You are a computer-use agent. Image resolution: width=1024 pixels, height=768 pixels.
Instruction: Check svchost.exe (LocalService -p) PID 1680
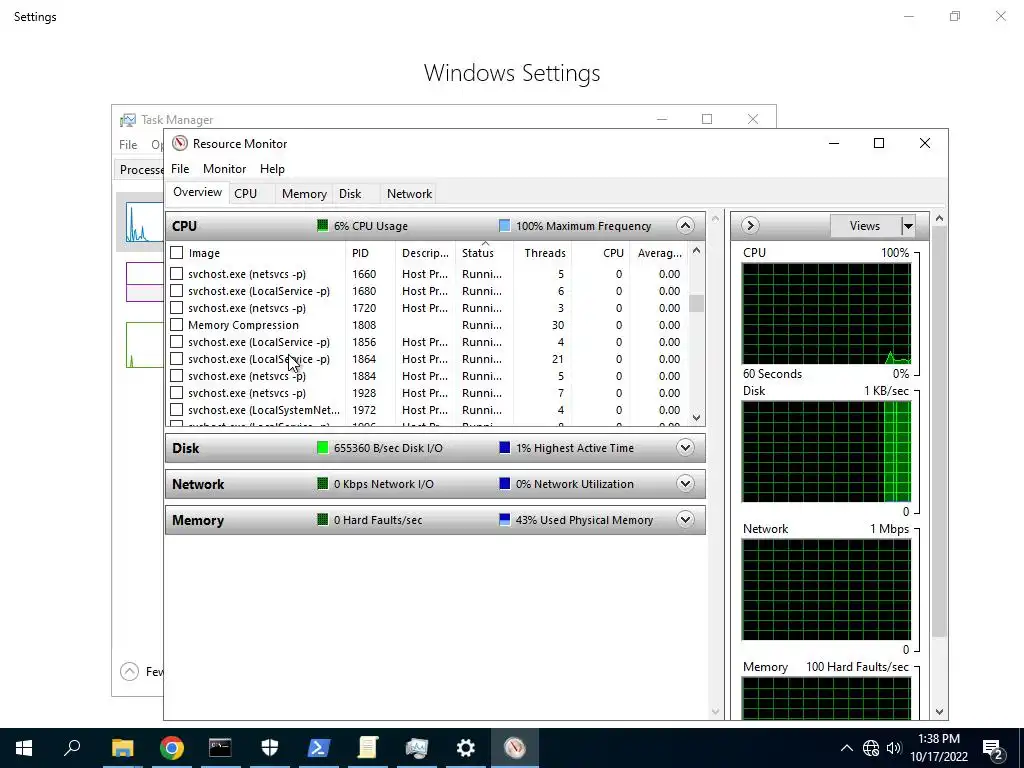(x=176, y=291)
